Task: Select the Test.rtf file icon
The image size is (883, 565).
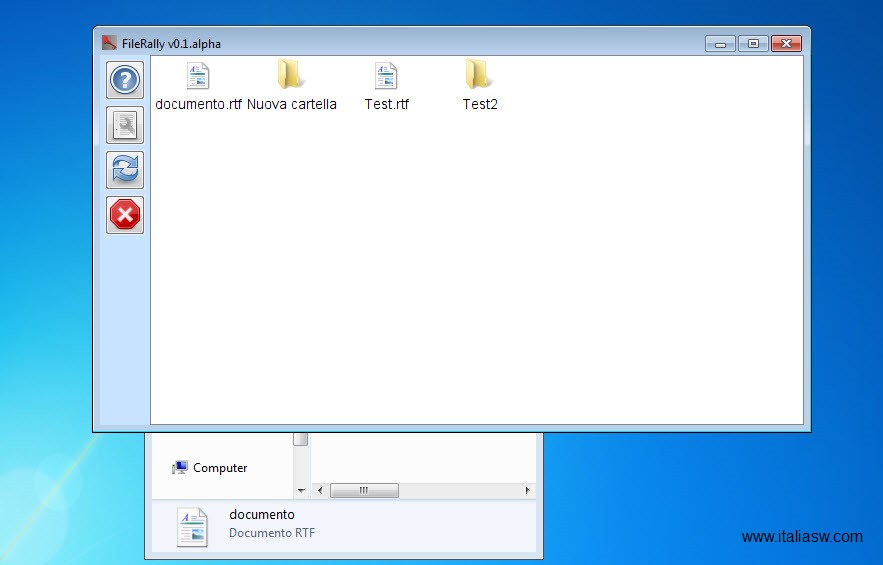Action: [x=386, y=75]
